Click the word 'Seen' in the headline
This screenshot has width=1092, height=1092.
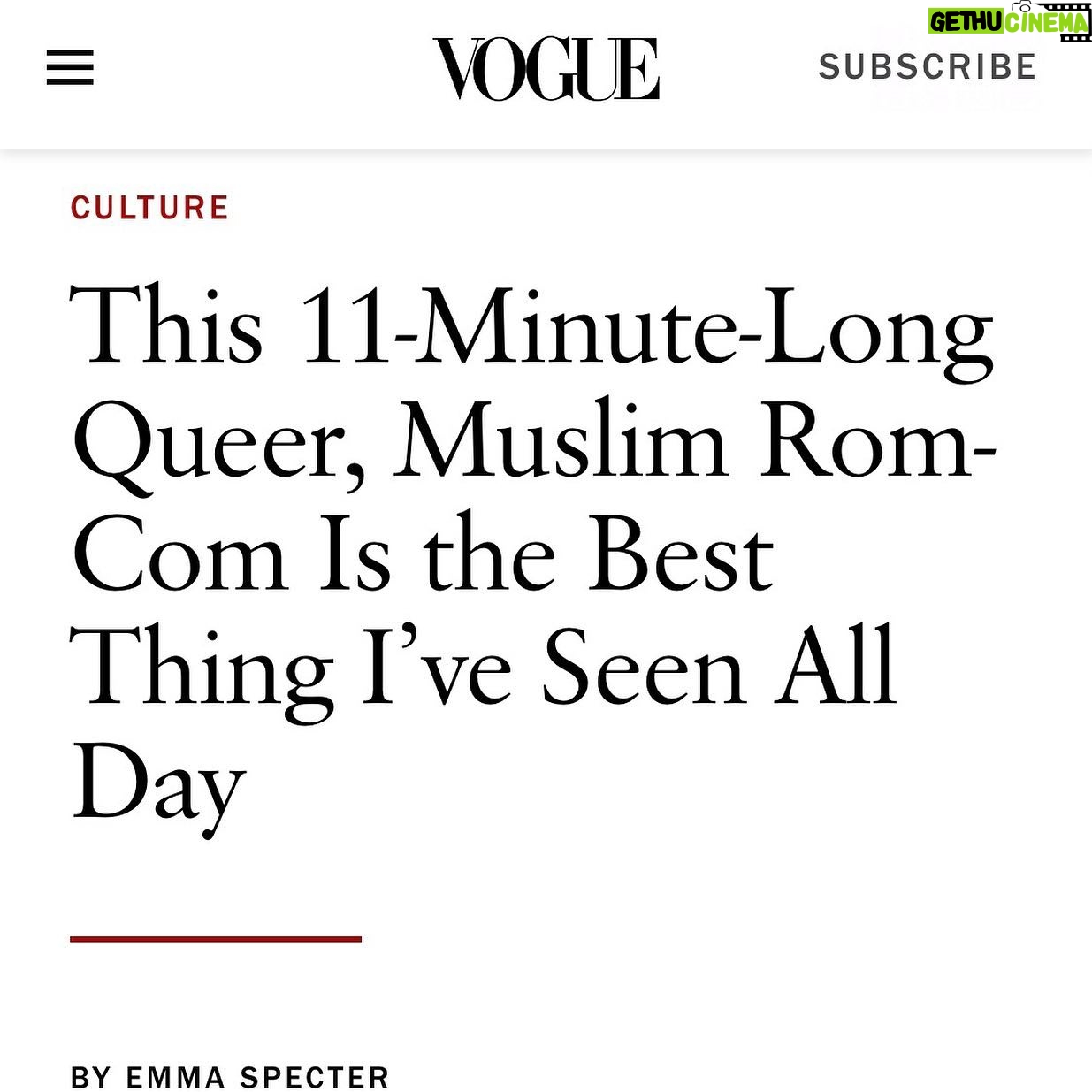click(643, 670)
